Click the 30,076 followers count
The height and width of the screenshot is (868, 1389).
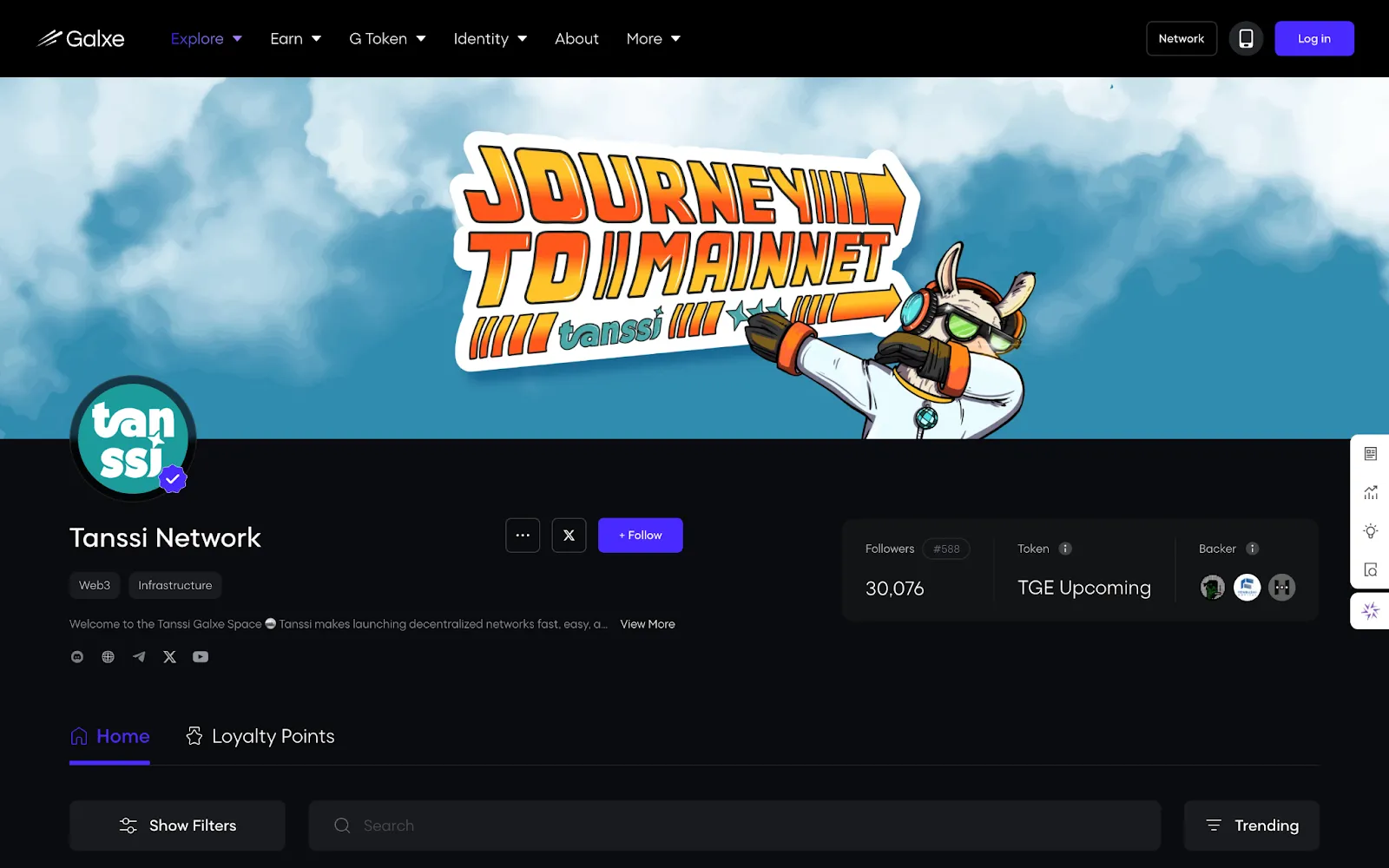pos(894,589)
